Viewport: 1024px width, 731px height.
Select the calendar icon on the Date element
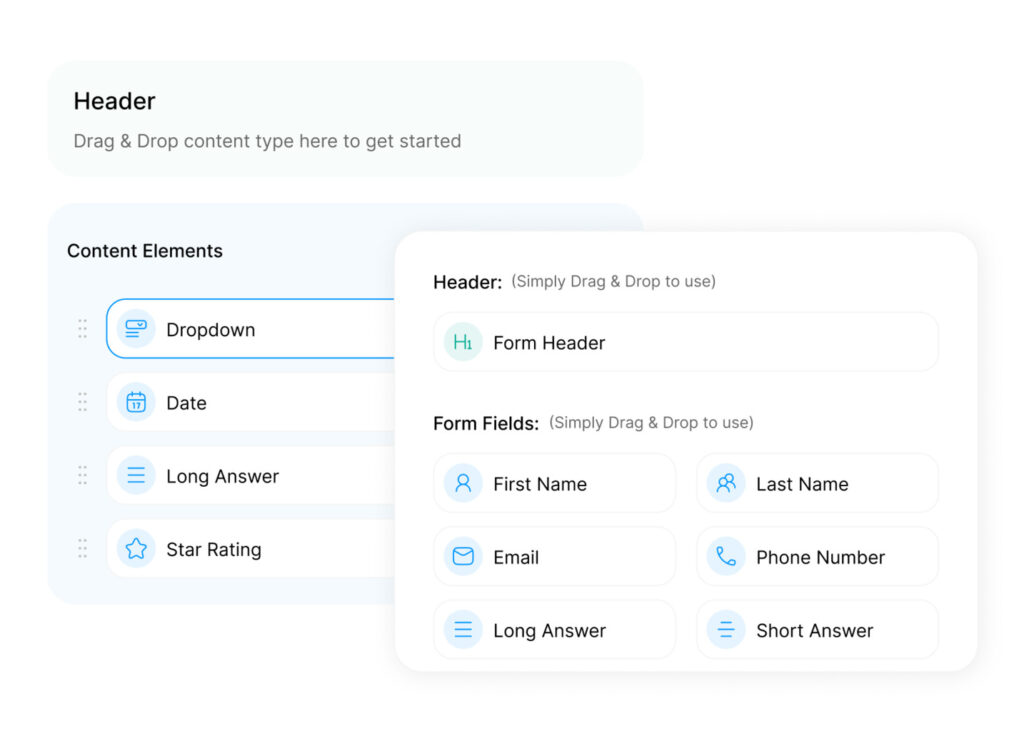136,402
